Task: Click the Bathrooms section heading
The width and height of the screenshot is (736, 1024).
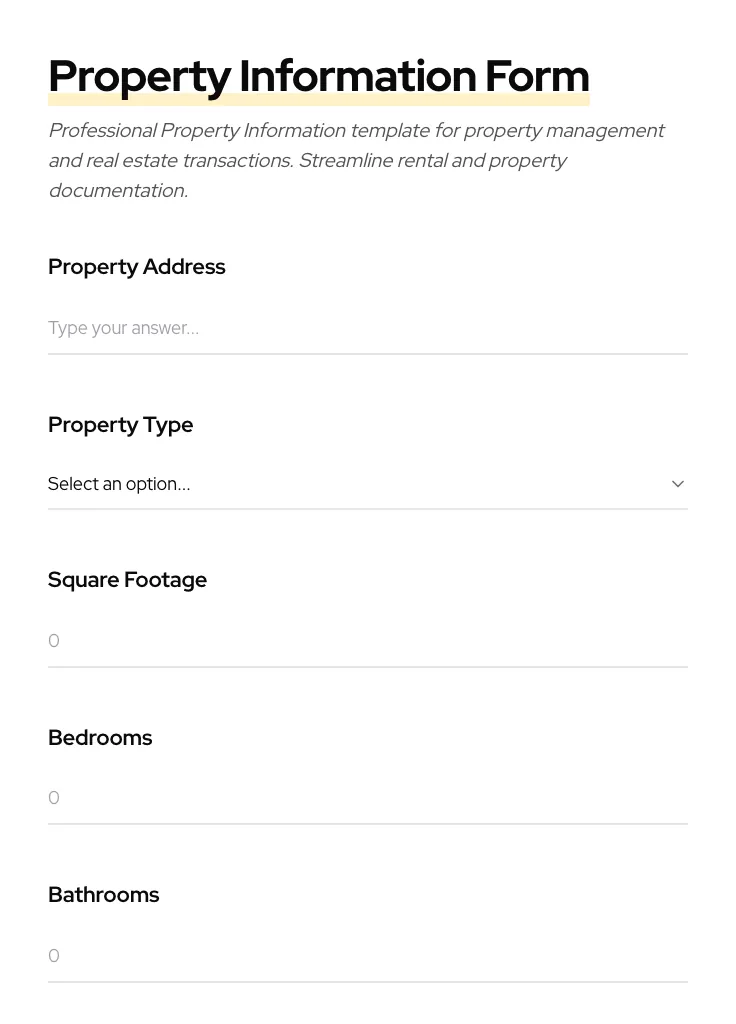Action: (x=104, y=895)
